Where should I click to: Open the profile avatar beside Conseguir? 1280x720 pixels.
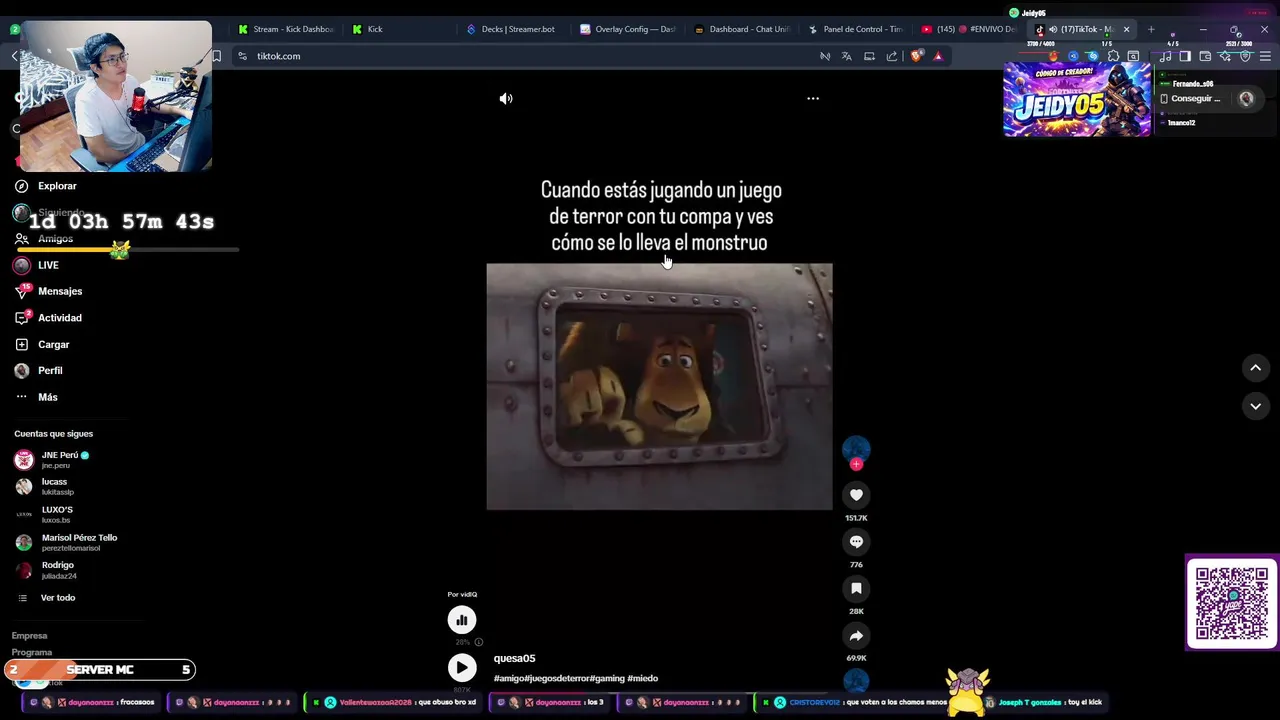coord(1246,98)
